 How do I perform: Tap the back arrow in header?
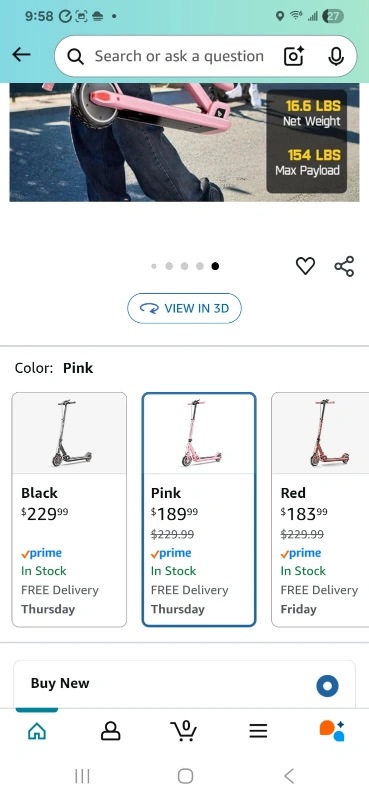pyautogui.click(x=21, y=55)
